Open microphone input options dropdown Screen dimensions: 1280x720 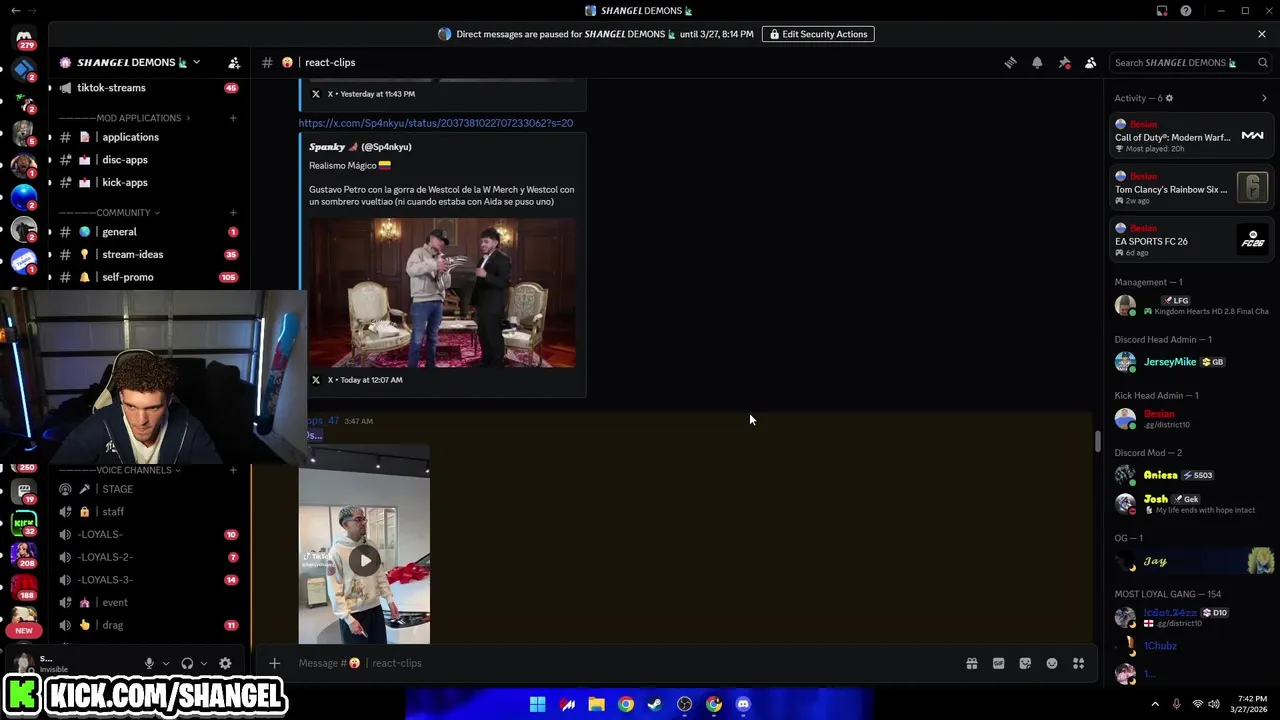point(165,663)
